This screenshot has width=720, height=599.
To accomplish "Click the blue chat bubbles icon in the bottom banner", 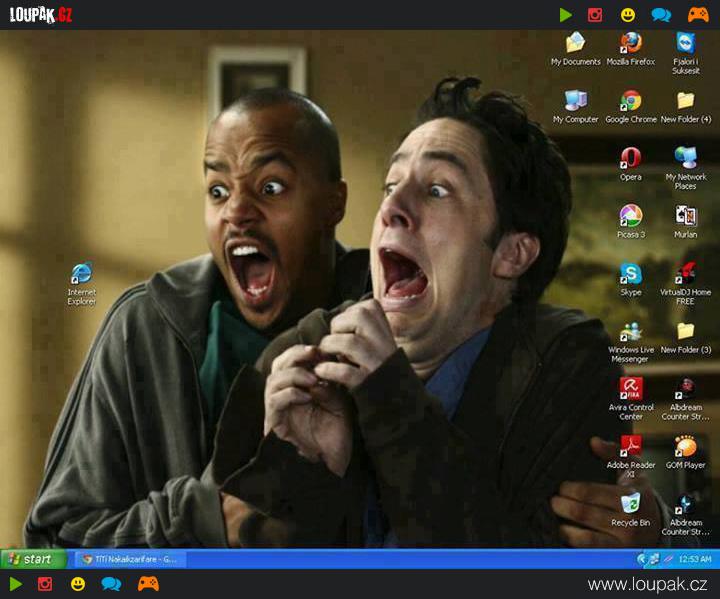I will coord(111,584).
